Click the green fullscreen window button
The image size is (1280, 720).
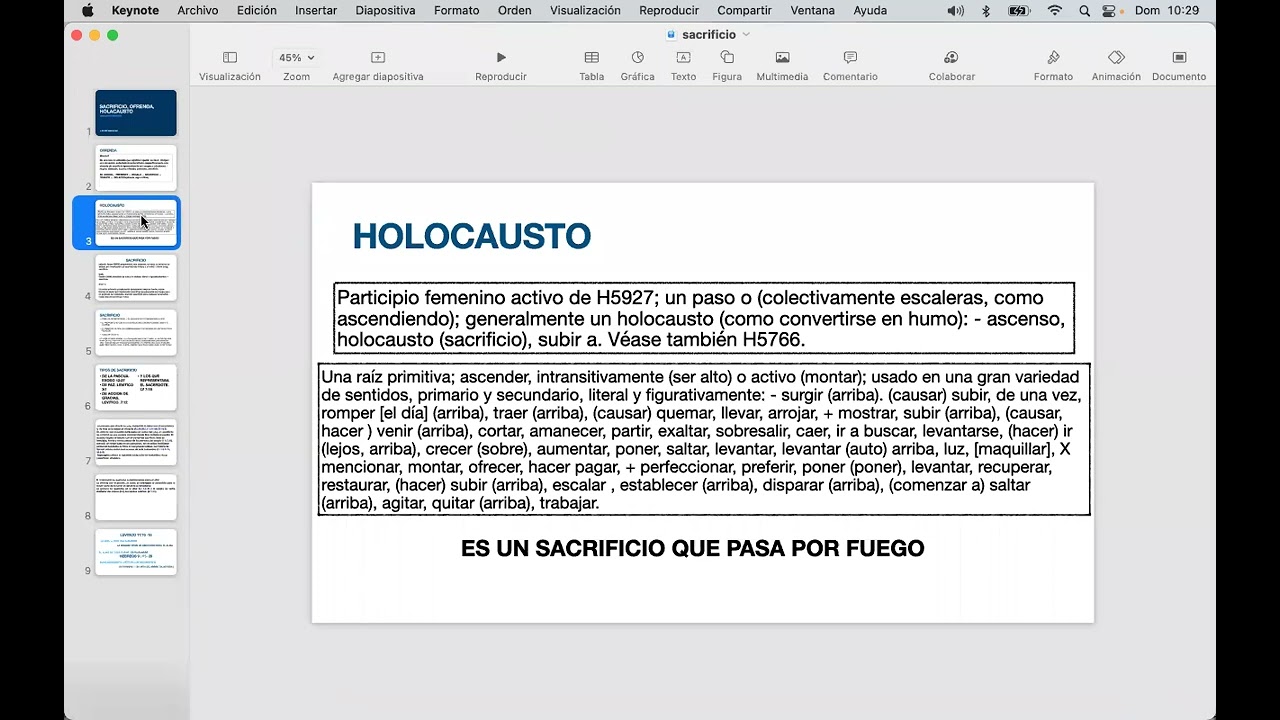[113, 35]
